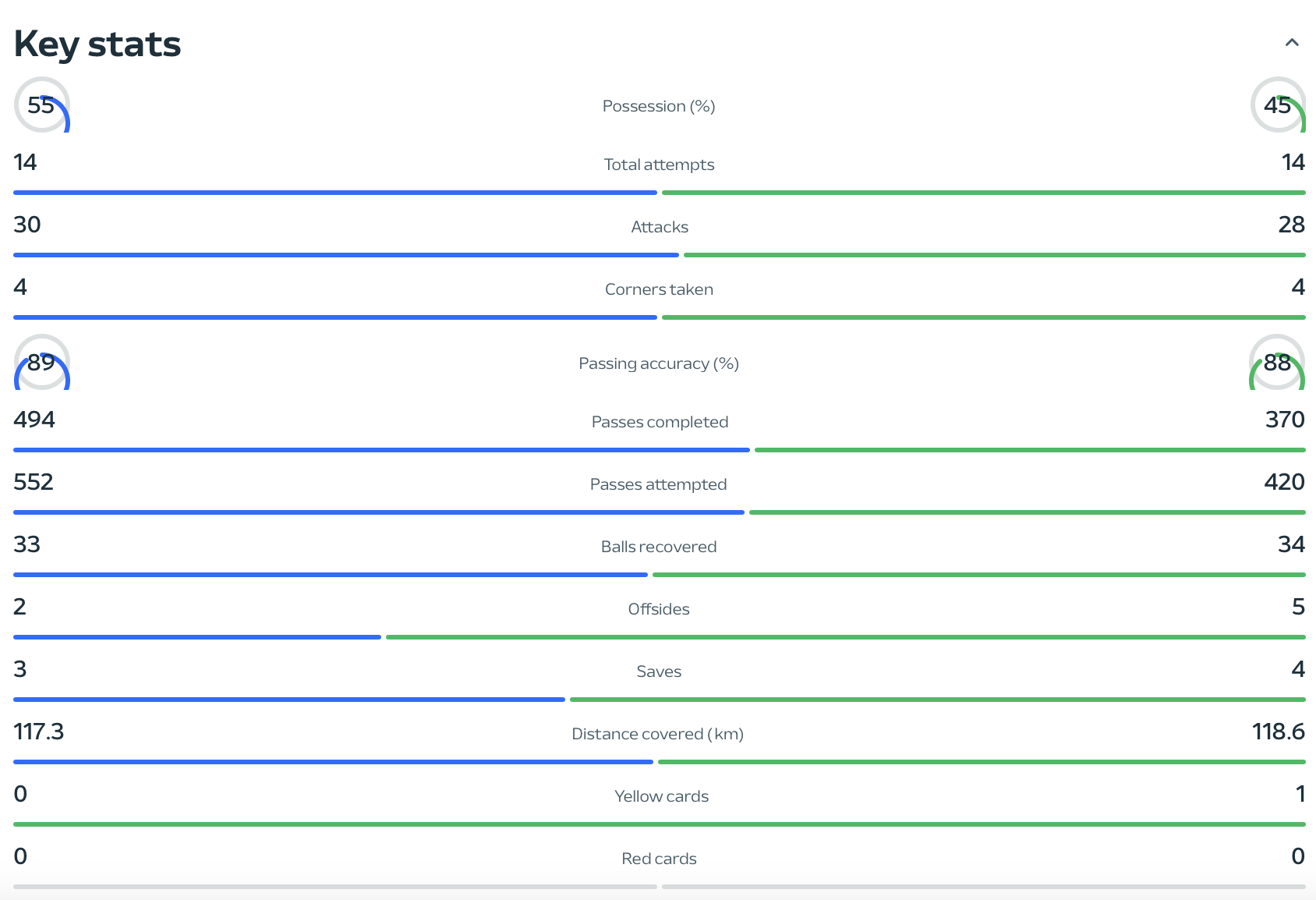The height and width of the screenshot is (900, 1316).
Task: Click the Key stats heading
Action: (97, 44)
